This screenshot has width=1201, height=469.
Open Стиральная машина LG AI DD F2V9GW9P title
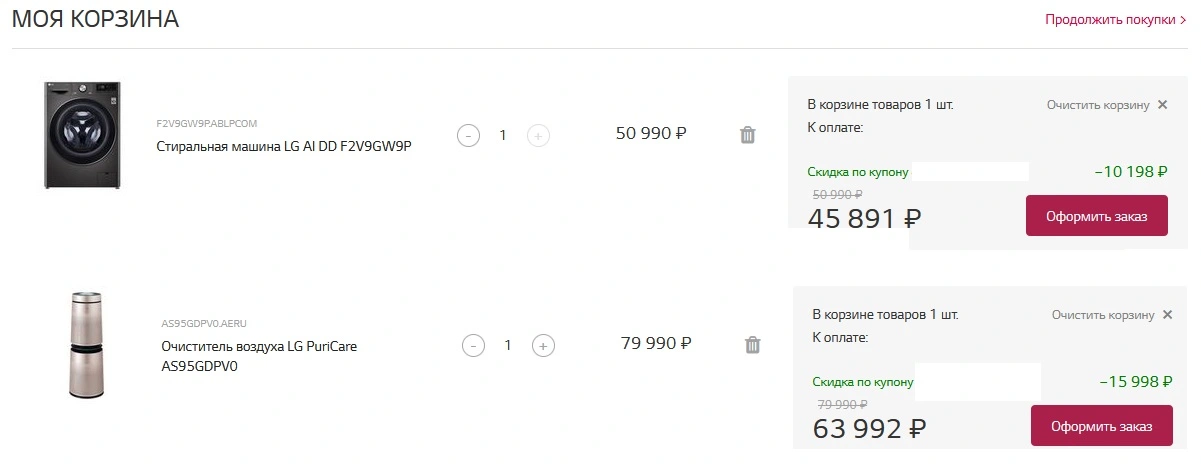[x=285, y=146]
